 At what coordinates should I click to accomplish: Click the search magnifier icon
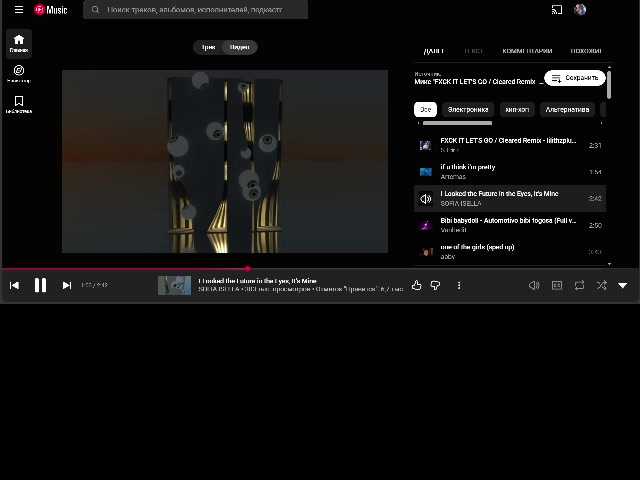(95, 9)
